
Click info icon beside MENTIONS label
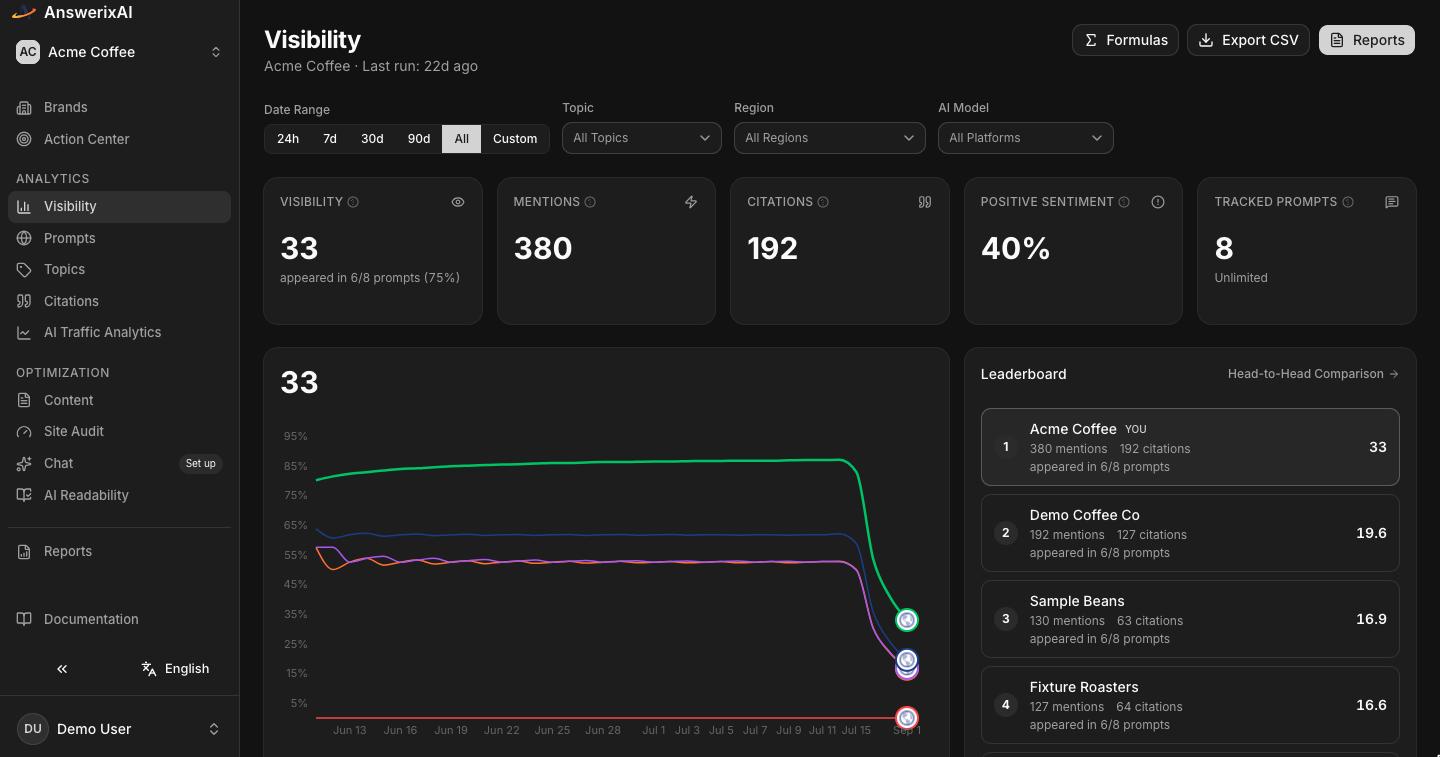coord(590,202)
